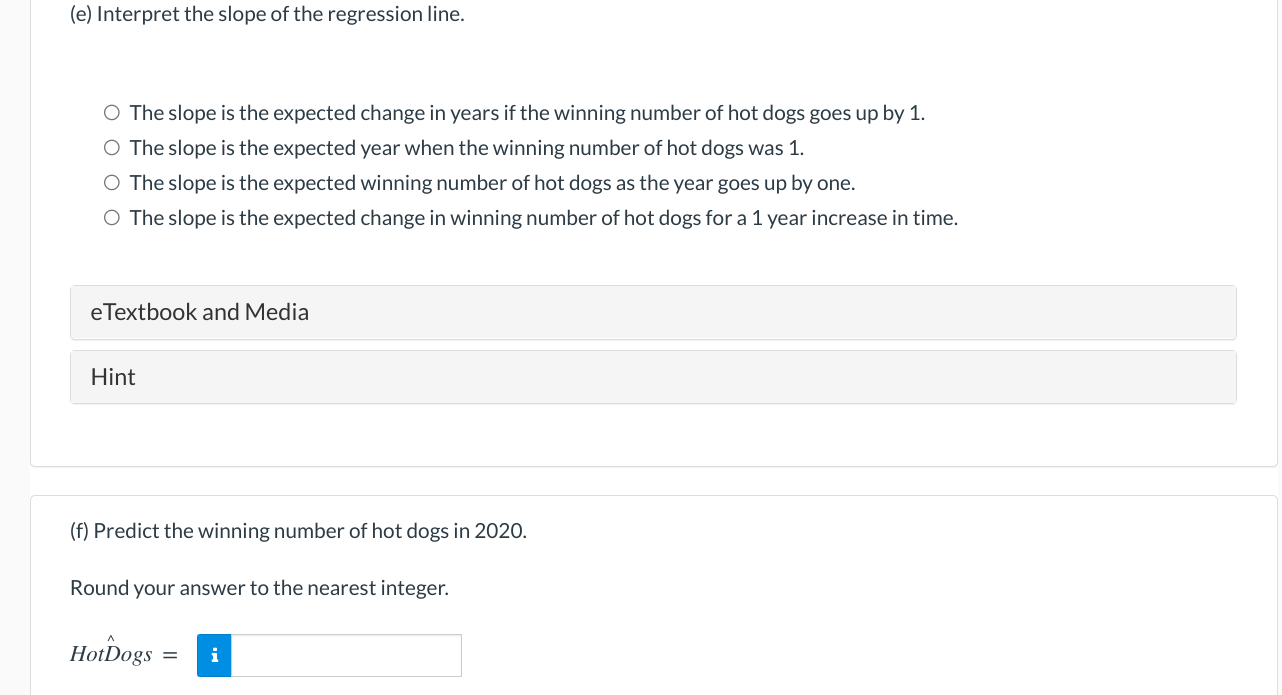Click the HotDogs equation label
This screenshot has height=695, width=1282.
tap(111, 653)
